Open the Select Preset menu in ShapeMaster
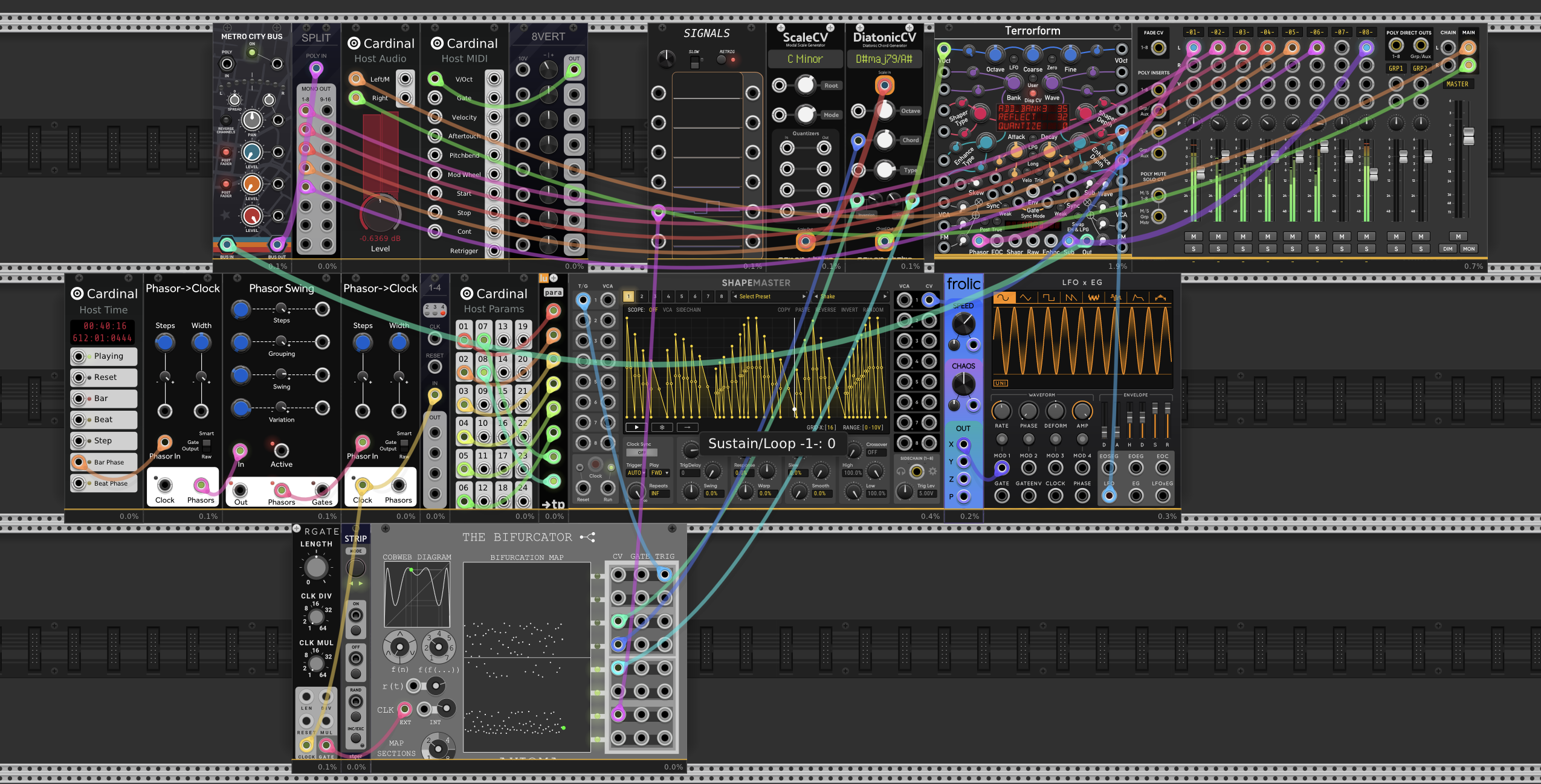The image size is (1541, 784). [x=769, y=297]
